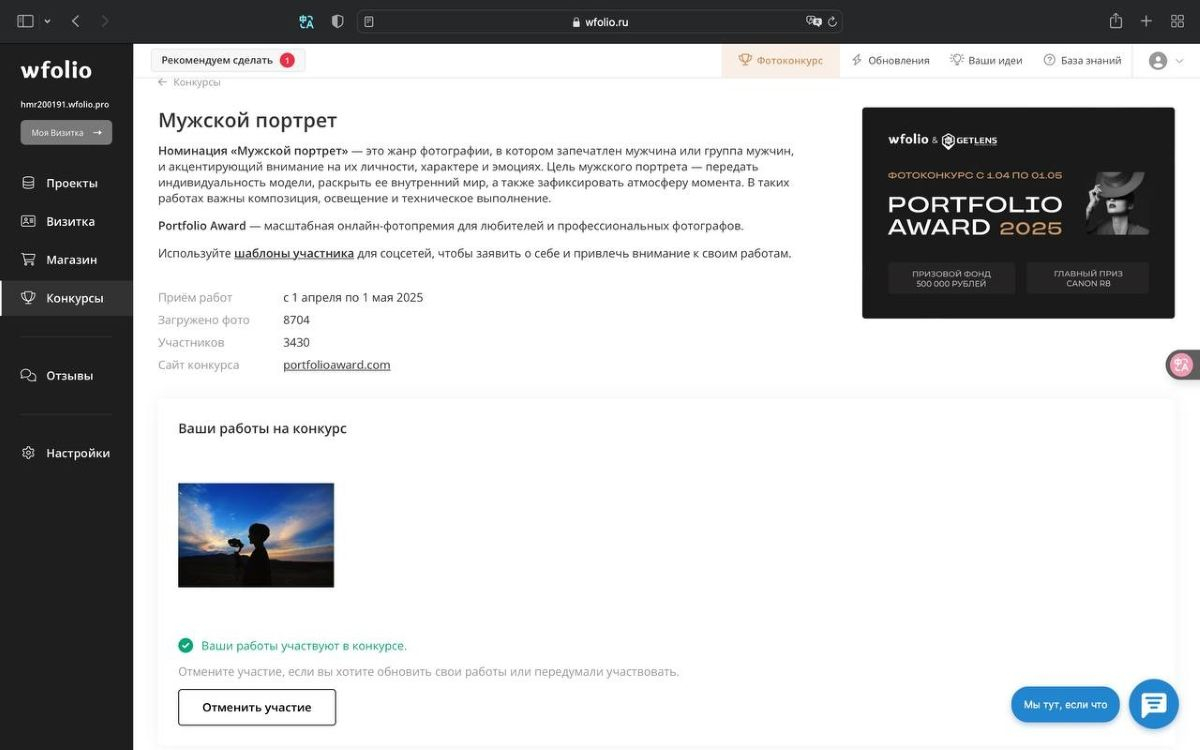Open the Рекомендуем сделать recommendations button

click(228, 60)
